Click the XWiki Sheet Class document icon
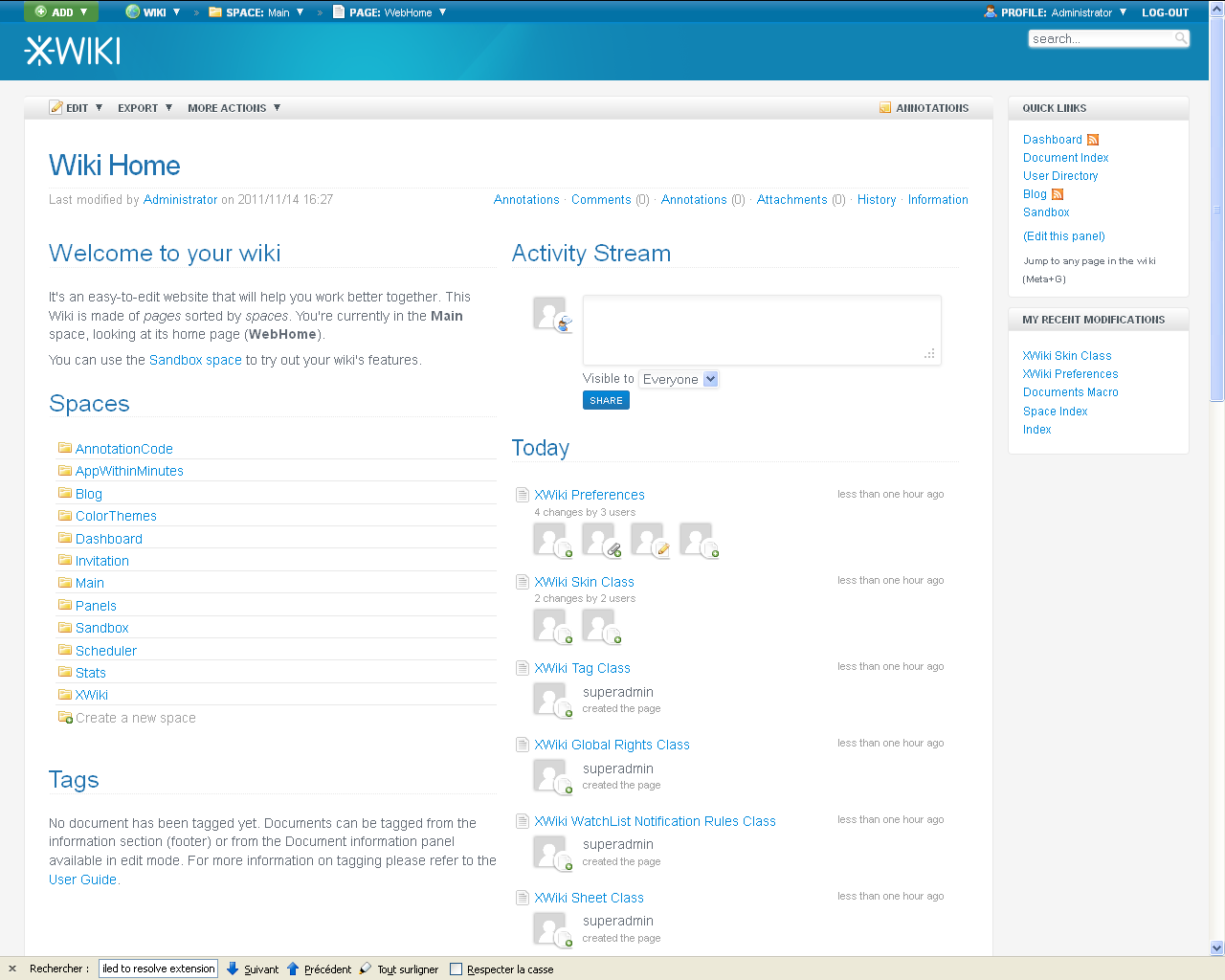 pos(523,898)
